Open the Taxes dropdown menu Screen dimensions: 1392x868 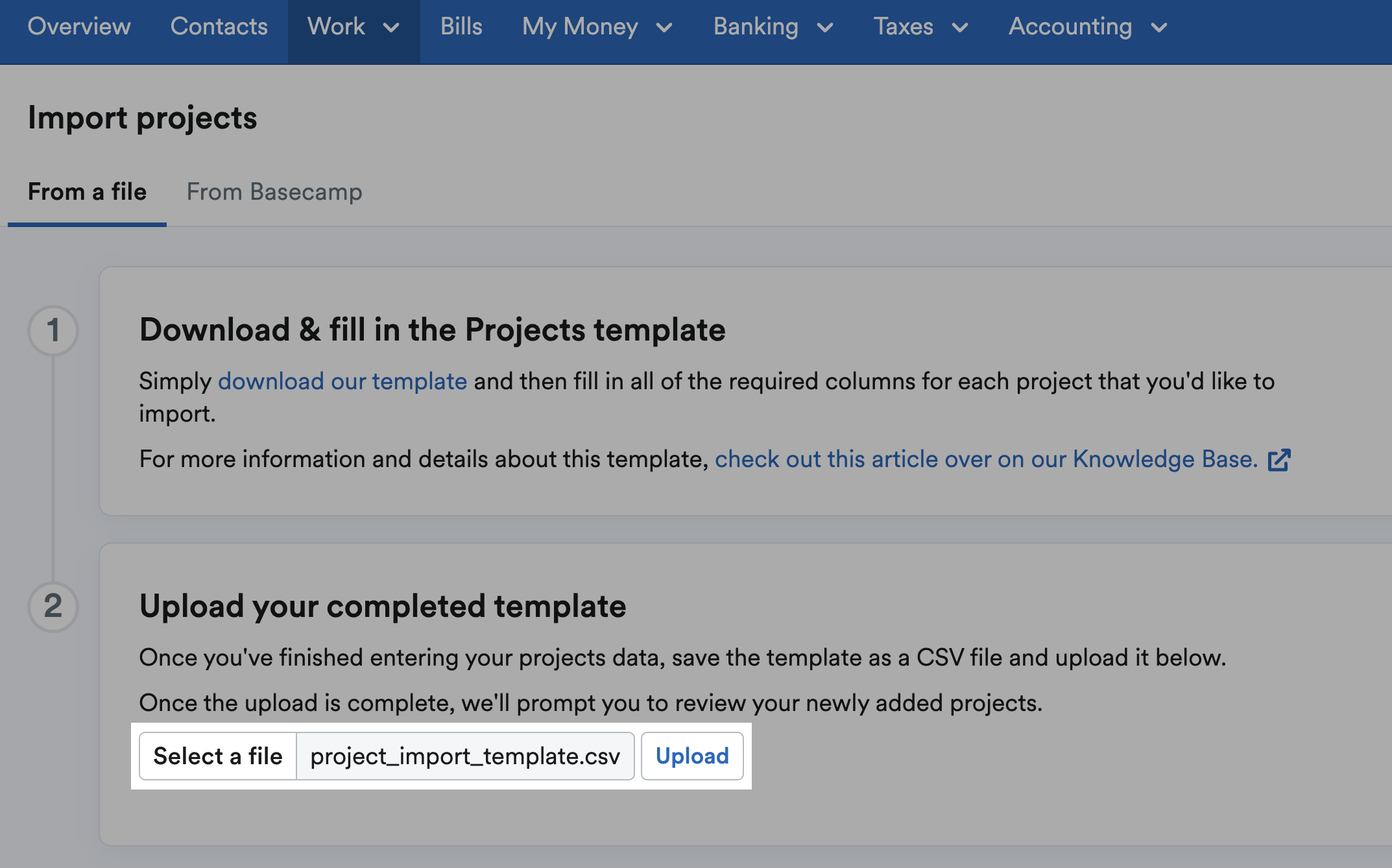pyautogui.click(x=921, y=27)
